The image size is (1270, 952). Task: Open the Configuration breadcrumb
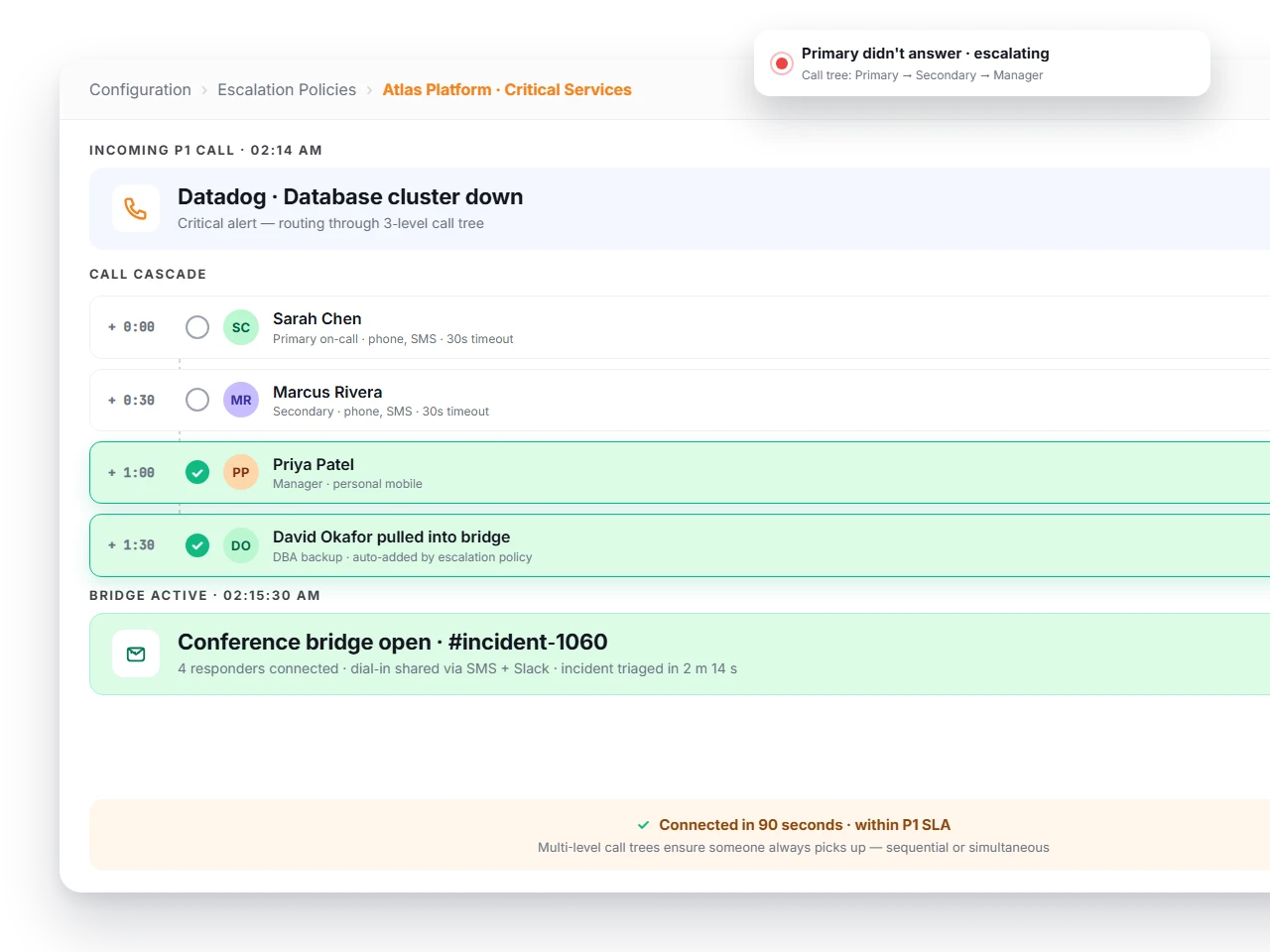point(140,89)
